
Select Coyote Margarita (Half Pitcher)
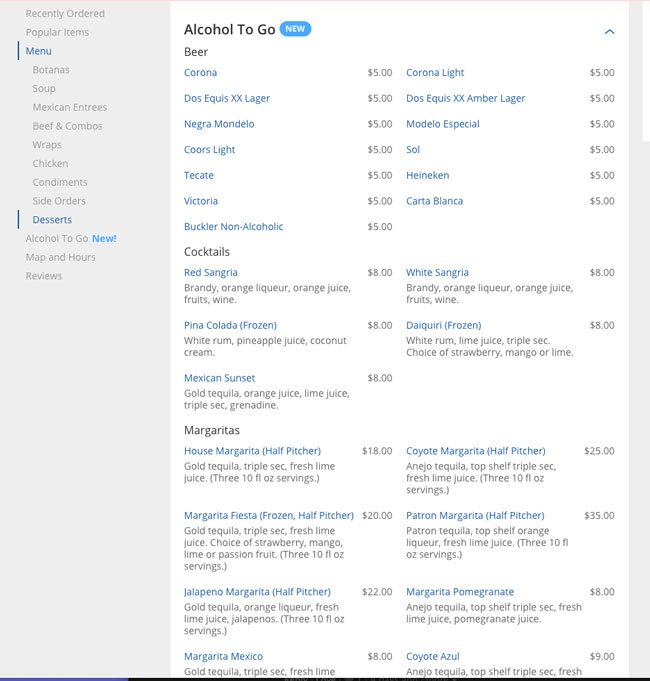(475, 451)
